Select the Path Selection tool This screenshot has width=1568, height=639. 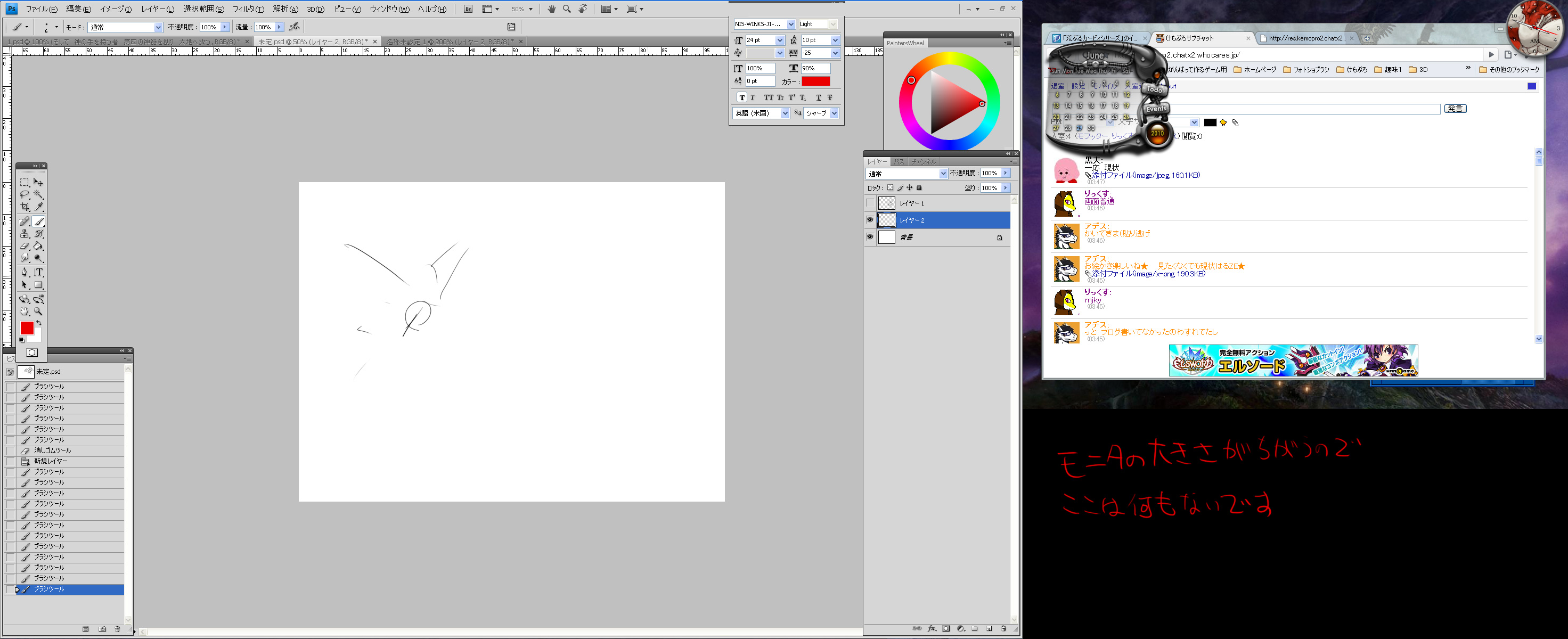click(24, 285)
